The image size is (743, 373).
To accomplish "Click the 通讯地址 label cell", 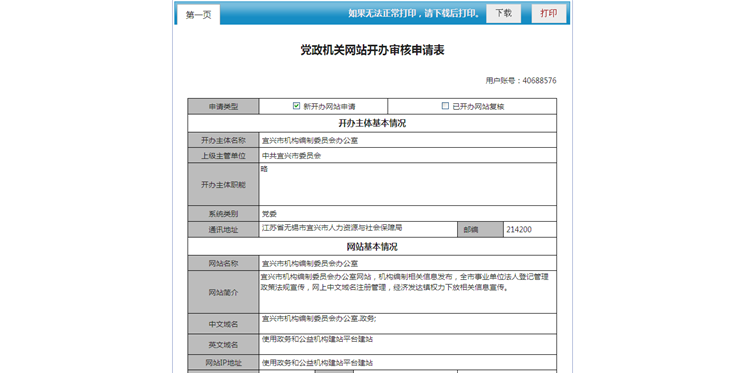I will point(223,229).
